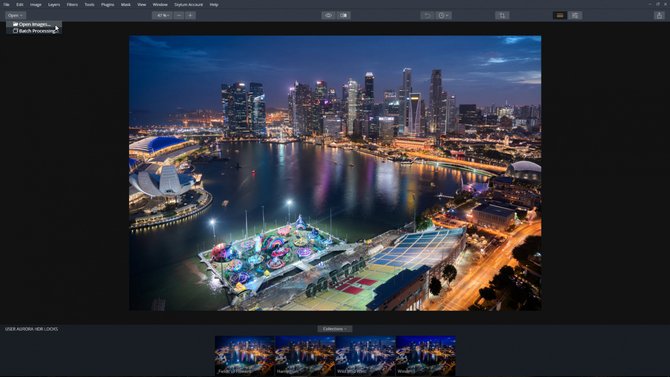Select Batch Processing entry
Image resolution: width=670 pixels, height=377 pixels.
(x=34, y=31)
